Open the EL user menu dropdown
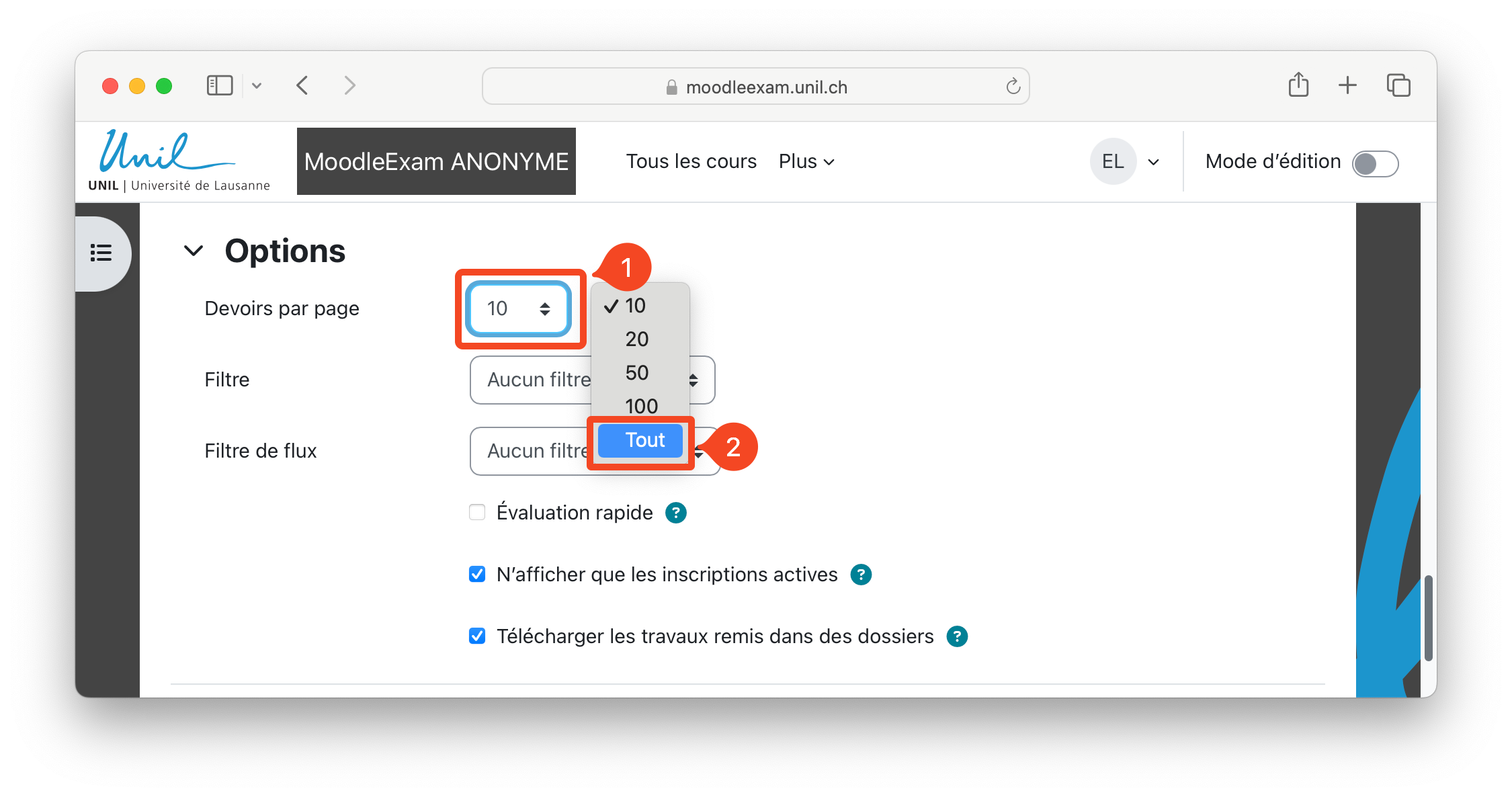 (1126, 162)
